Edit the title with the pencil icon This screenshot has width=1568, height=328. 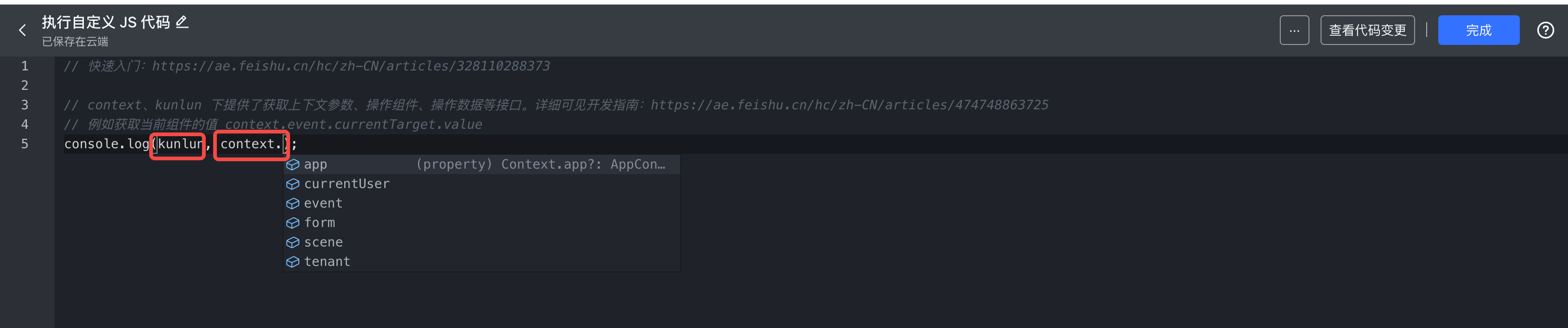pos(182,23)
